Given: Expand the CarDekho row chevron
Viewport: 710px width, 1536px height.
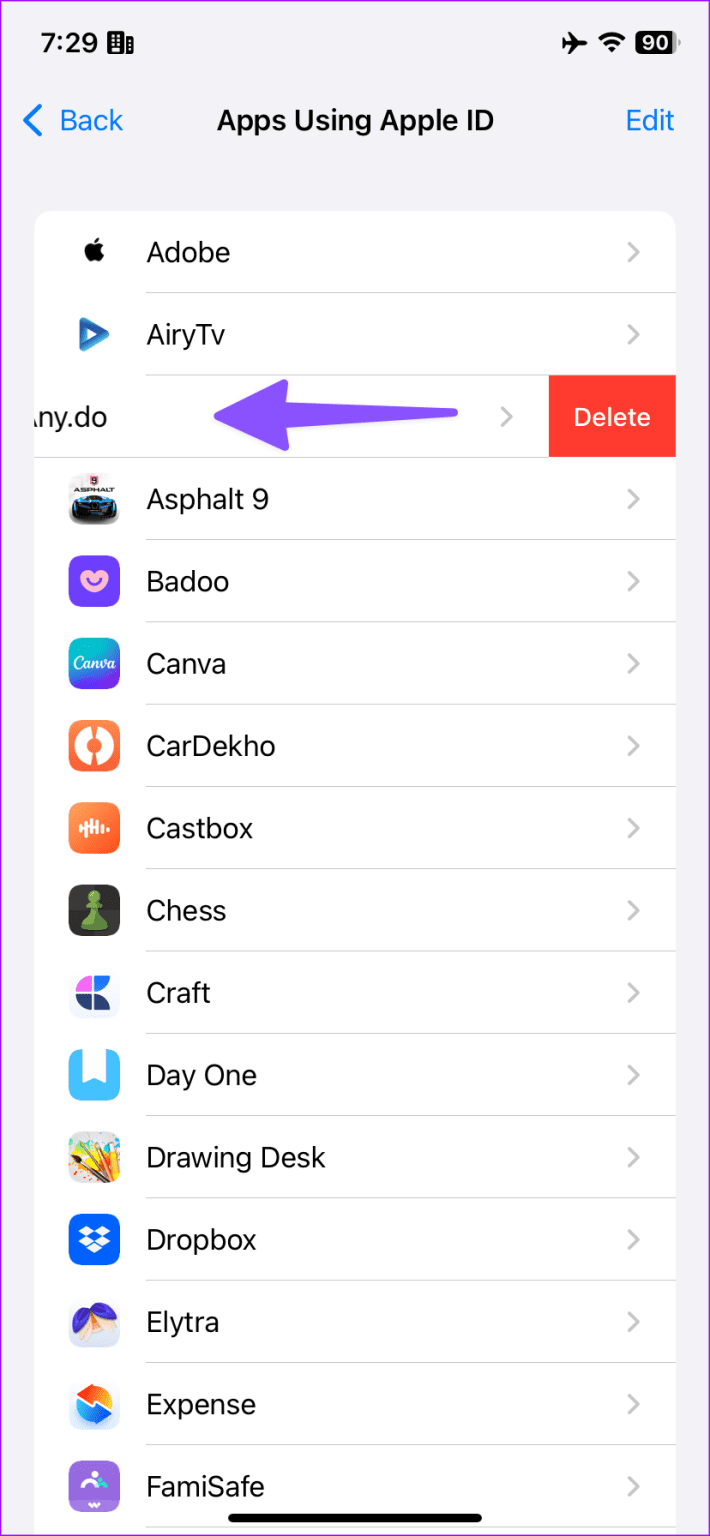Looking at the screenshot, I should tap(633, 746).
